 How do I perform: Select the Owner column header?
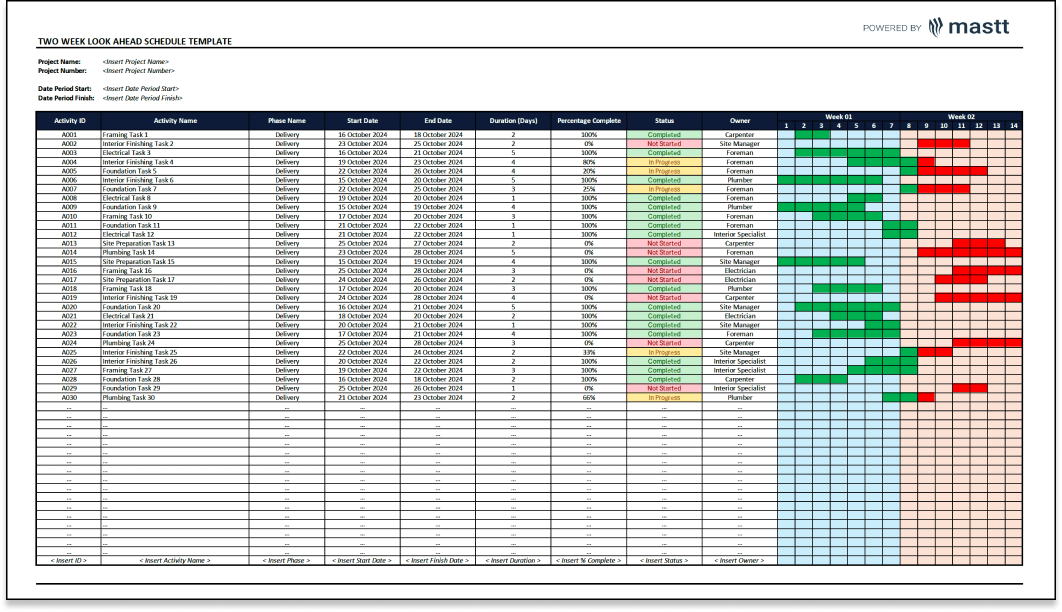click(740, 121)
